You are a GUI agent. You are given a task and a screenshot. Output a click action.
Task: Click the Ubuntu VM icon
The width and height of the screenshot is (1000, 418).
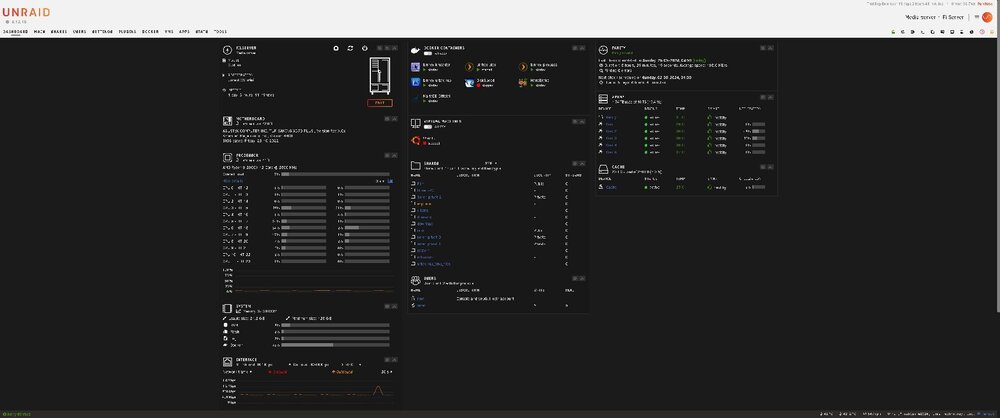click(x=416, y=141)
